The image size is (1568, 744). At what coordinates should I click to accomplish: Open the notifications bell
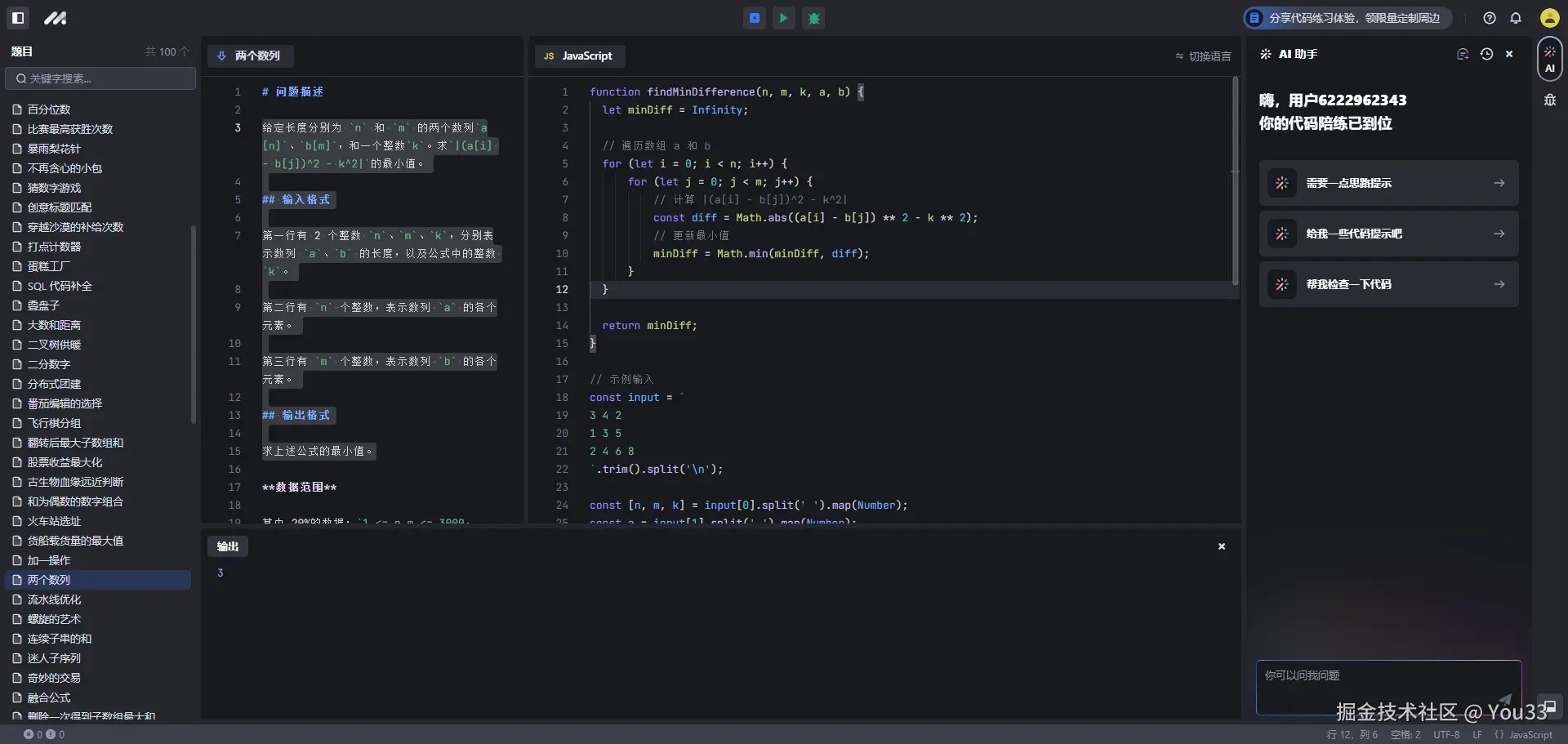pyautogui.click(x=1516, y=18)
